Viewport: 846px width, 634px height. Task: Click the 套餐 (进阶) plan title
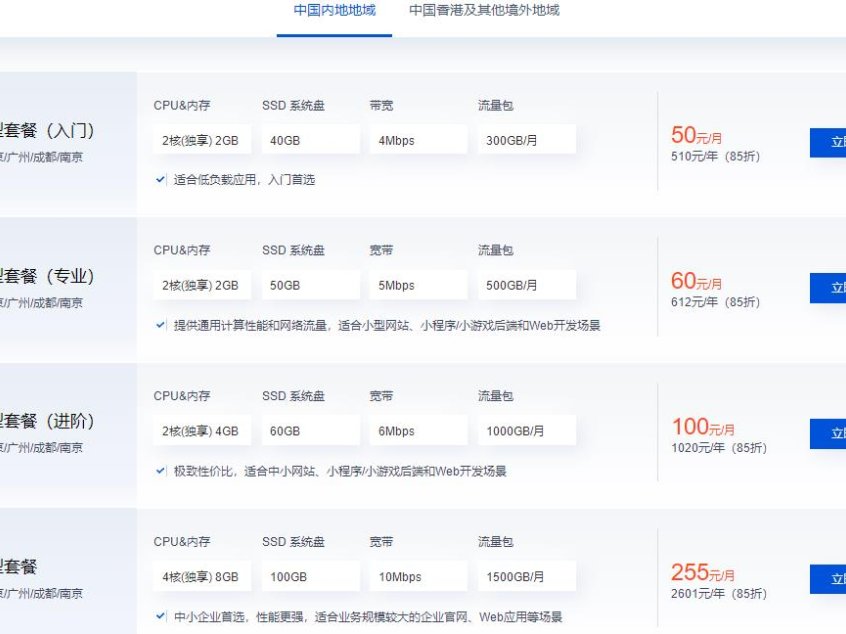(x=47, y=421)
